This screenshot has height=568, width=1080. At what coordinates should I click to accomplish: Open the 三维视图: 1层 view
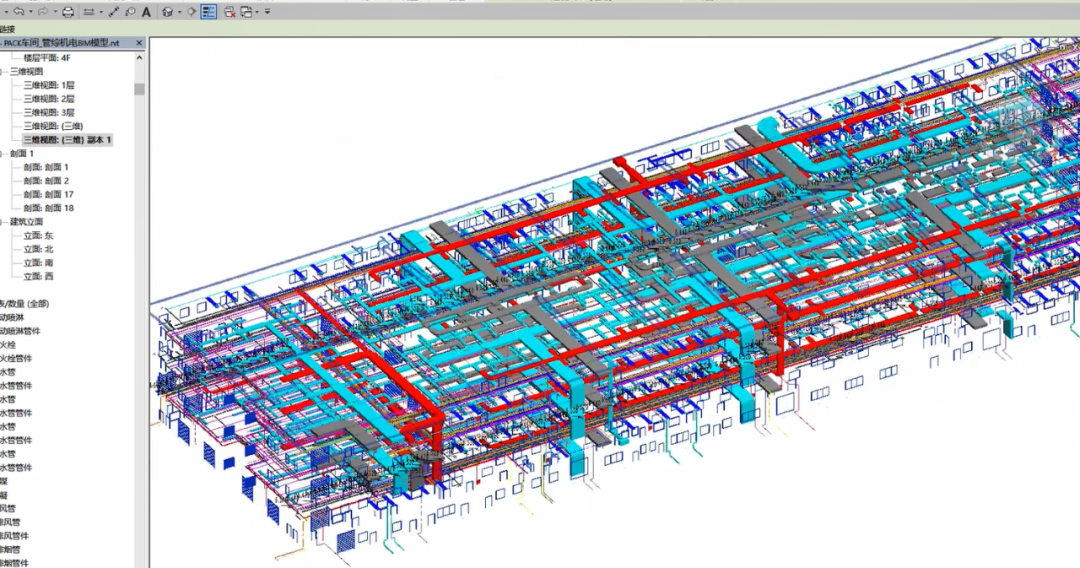point(49,86)
